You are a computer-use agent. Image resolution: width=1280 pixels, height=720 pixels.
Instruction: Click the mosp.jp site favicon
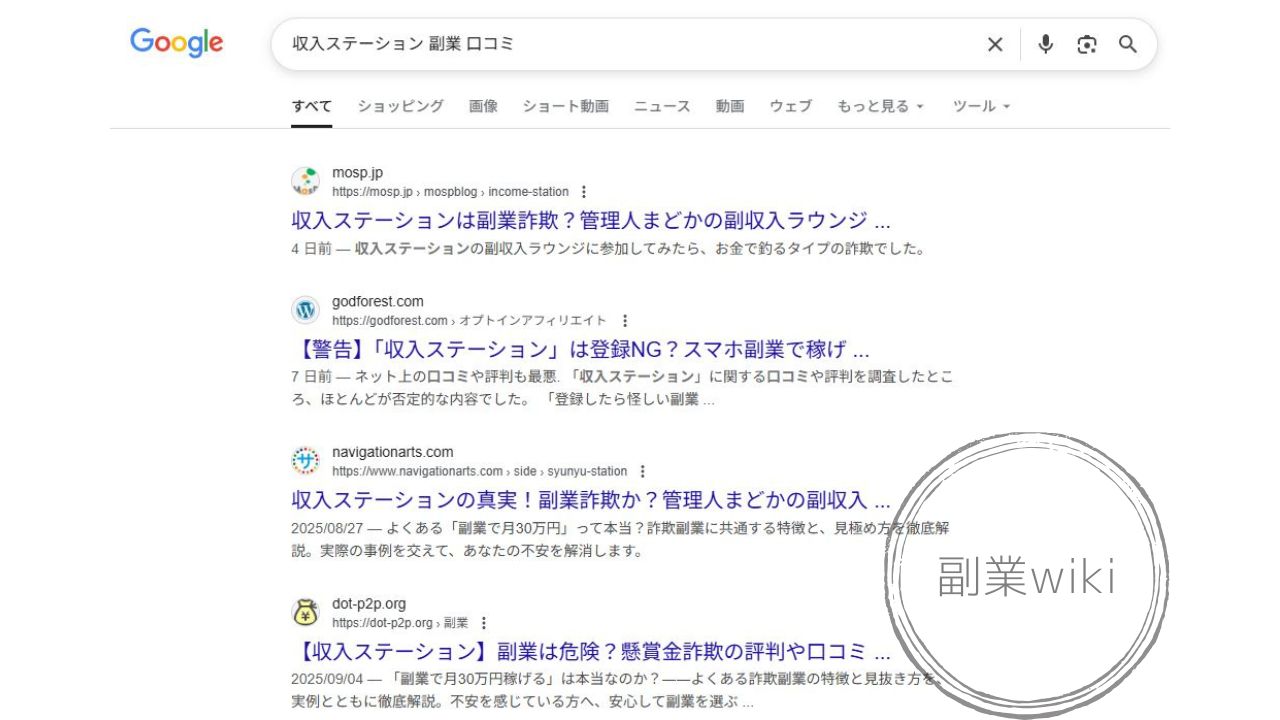click(x=306, y=181)
